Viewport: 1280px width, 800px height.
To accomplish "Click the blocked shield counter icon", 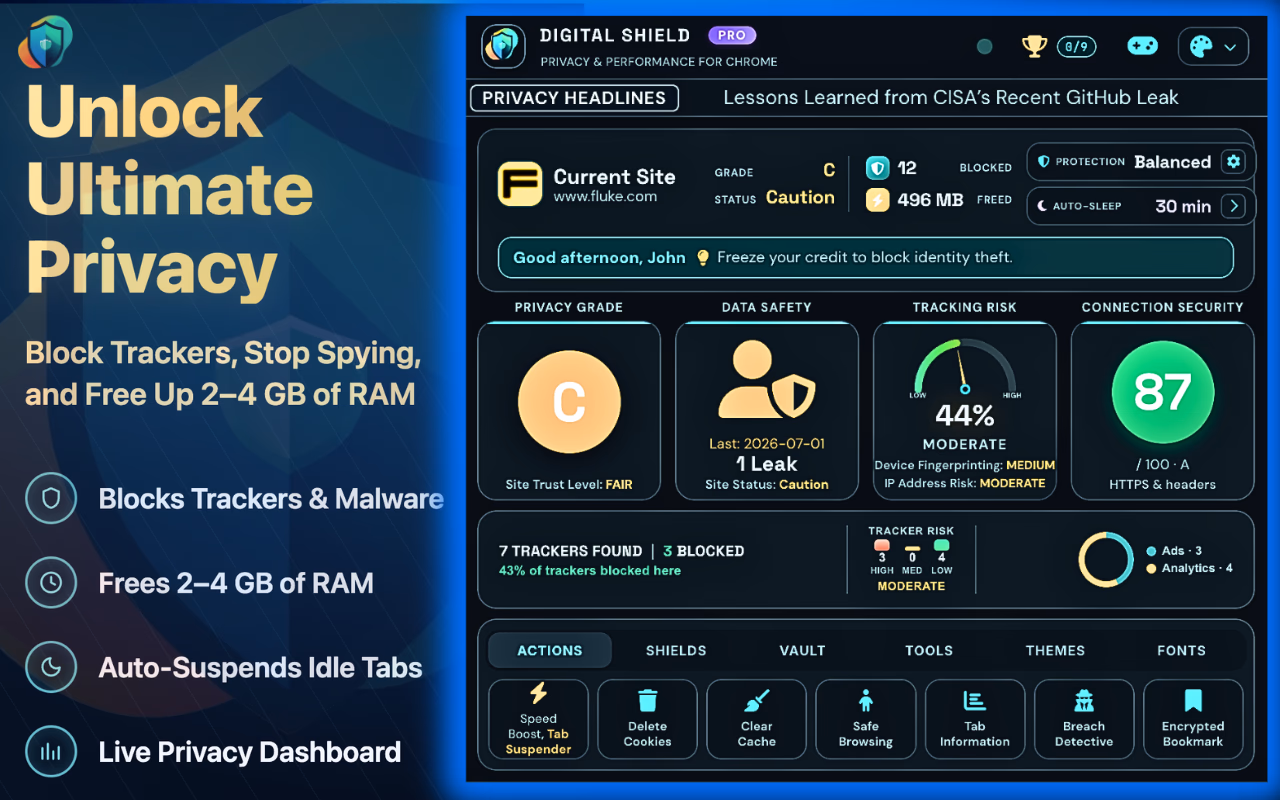I will (x=877, y=168).
